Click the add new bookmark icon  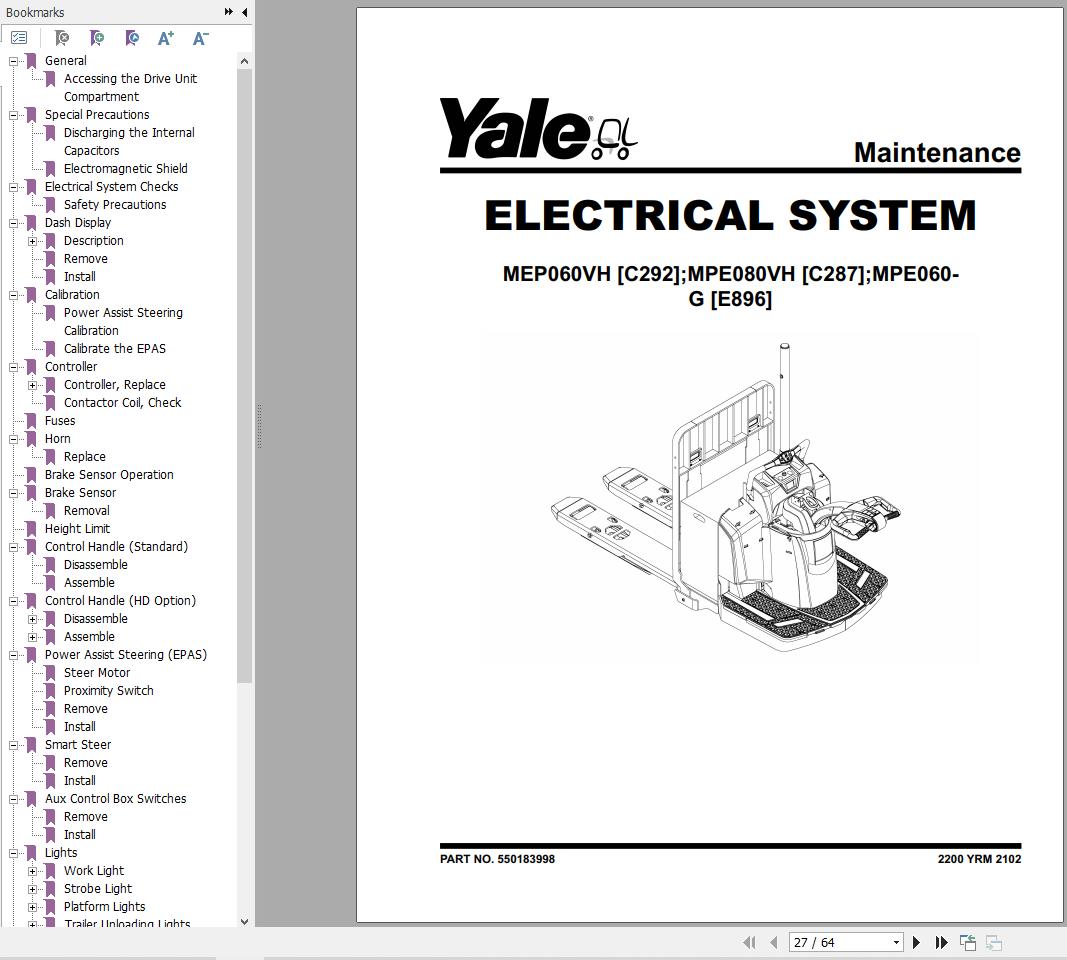(97, 38)
